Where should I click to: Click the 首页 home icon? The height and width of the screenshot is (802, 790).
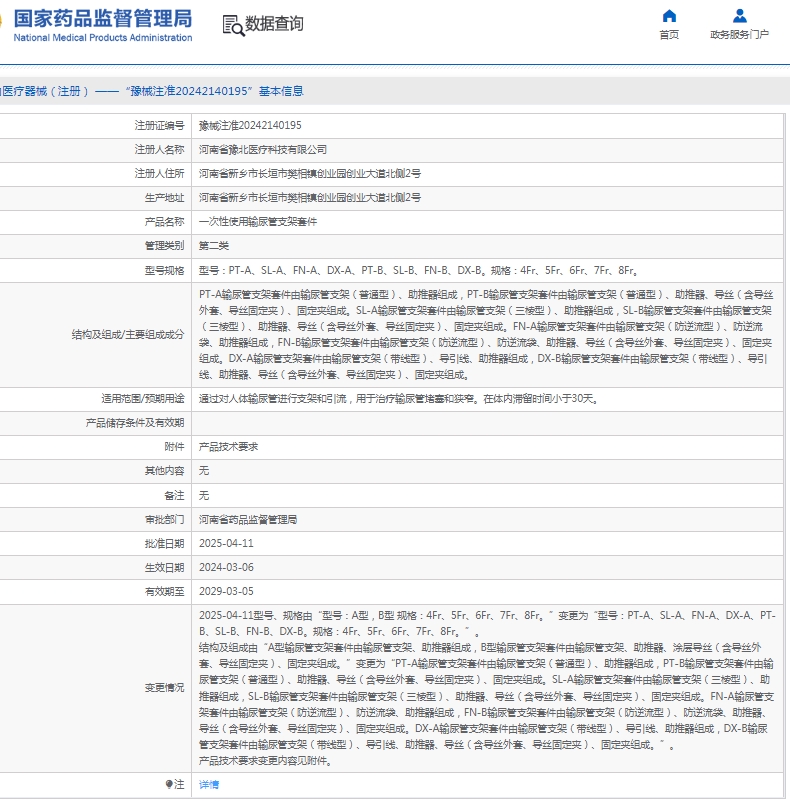pyautogui.click(x=669, y=16)
